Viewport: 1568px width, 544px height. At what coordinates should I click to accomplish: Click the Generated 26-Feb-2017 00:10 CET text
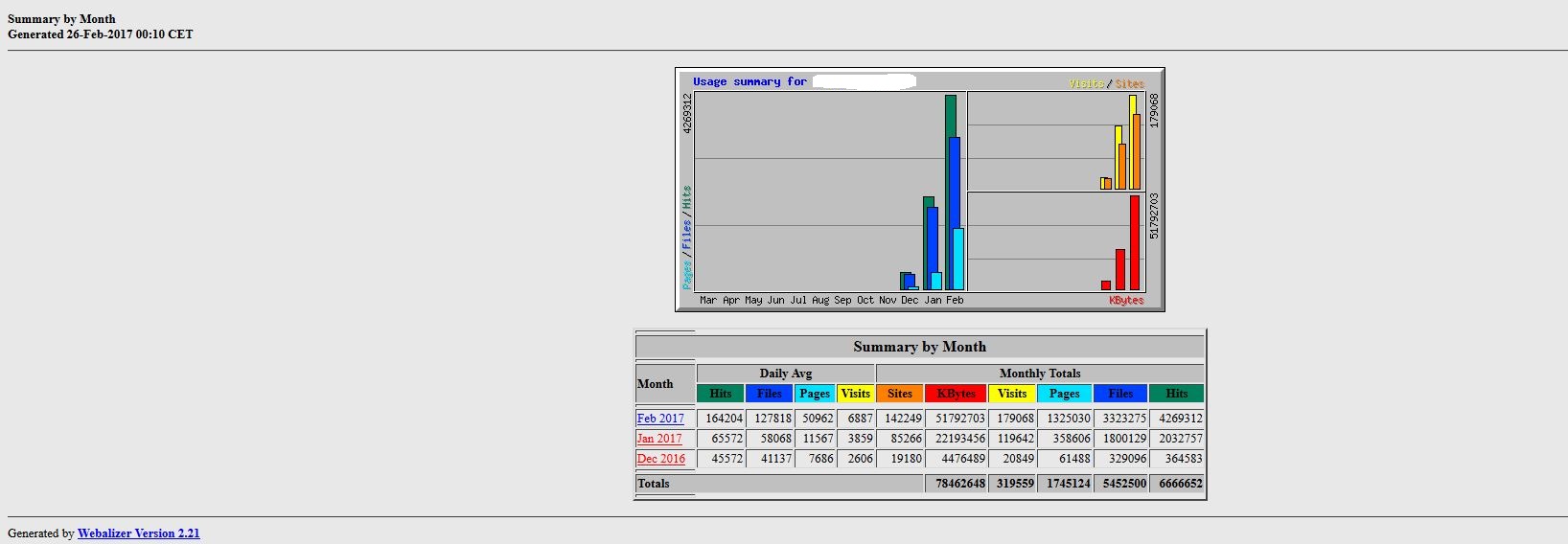pyautogui.click(x=101, y=34)
